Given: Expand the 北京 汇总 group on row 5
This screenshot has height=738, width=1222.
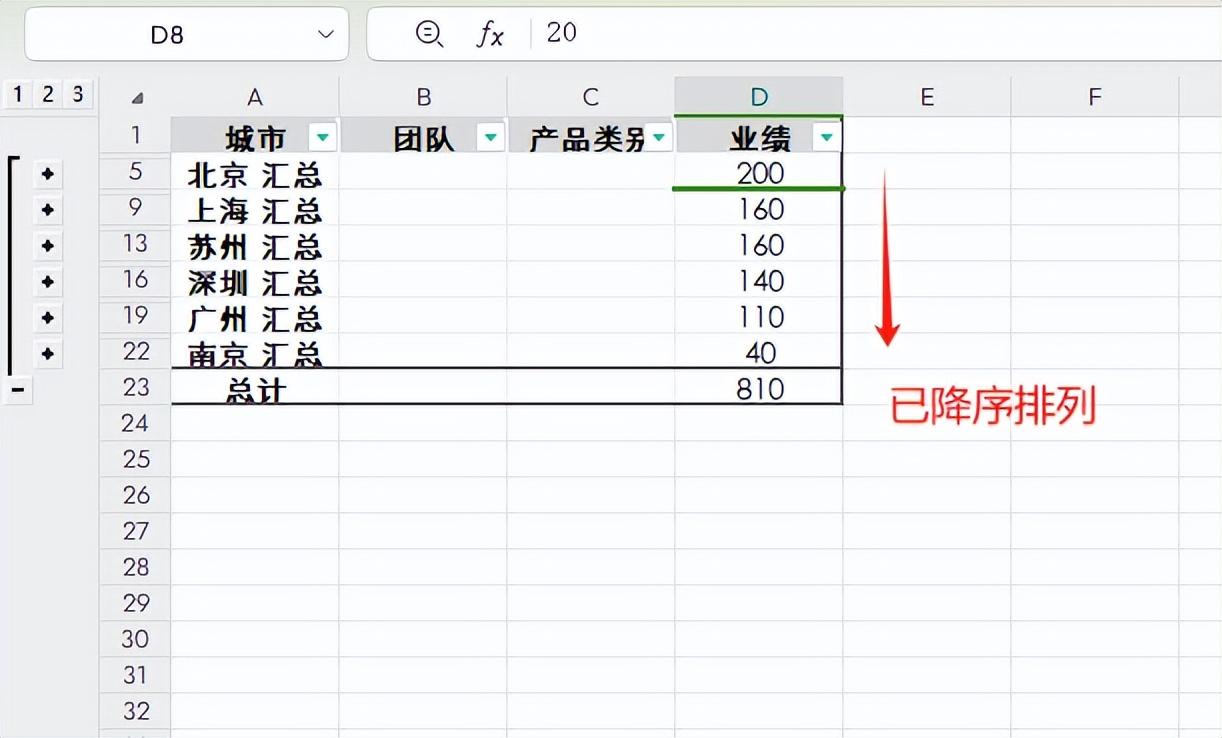Looking at the screenshot, I should (x=47, y=174).
